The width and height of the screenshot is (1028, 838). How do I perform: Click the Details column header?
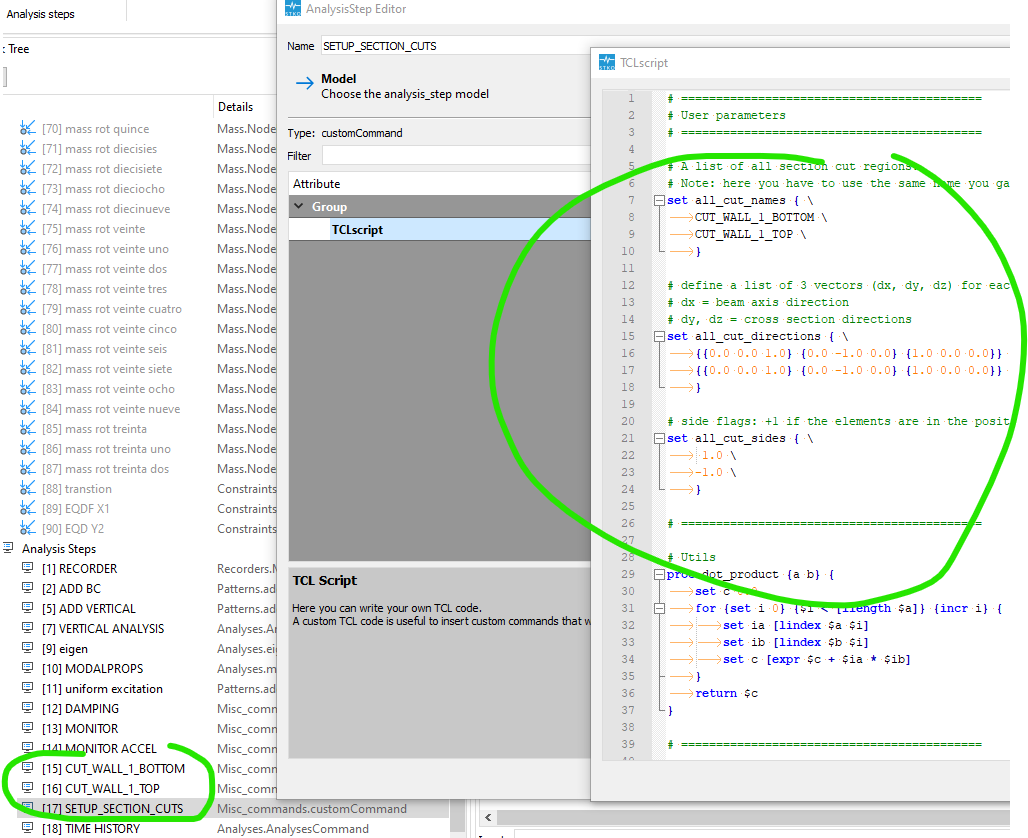click(235, 106)
